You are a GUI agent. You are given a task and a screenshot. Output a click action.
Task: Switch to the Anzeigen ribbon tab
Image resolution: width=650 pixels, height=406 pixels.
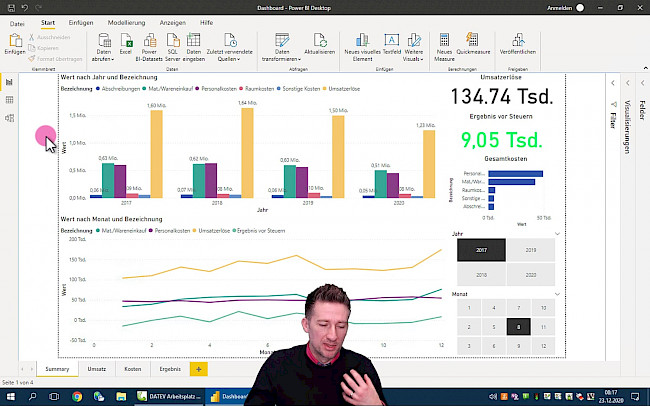[x=172, y=23]
